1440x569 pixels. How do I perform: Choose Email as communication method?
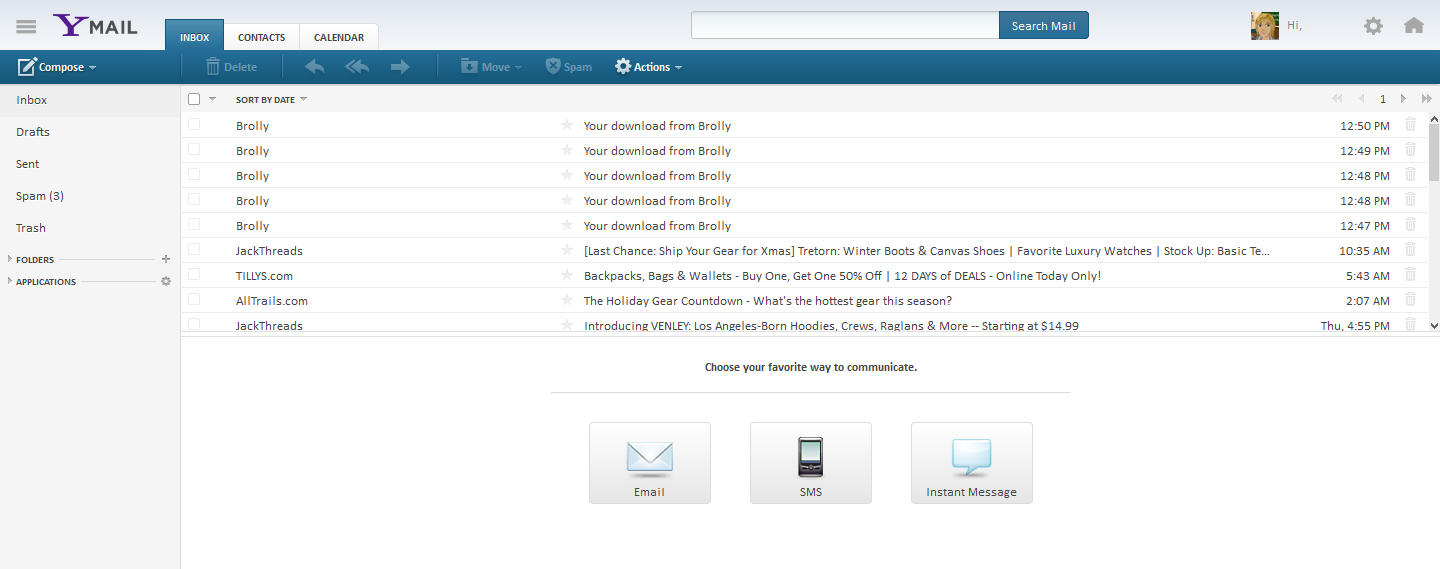pos(650,462)
